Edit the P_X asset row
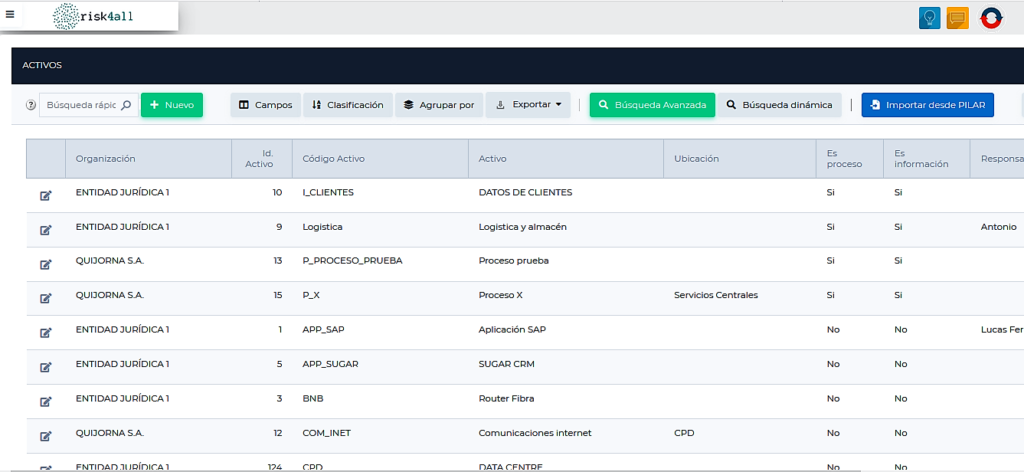Screen dimensions: 1024x472 (46, 298)
